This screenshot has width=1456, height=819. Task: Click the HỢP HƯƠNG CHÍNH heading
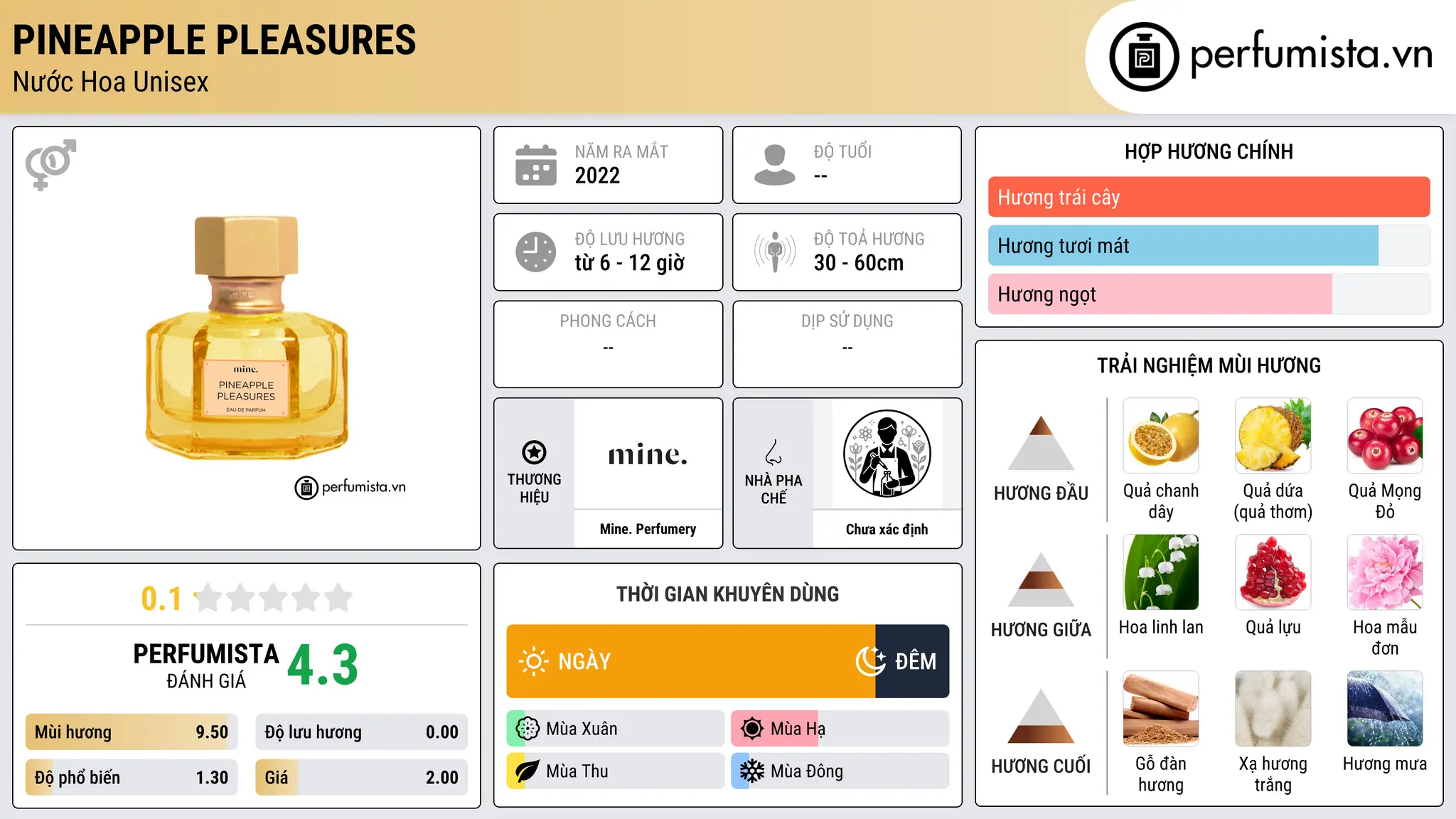pyautogui.click(x=1209, y=151)
